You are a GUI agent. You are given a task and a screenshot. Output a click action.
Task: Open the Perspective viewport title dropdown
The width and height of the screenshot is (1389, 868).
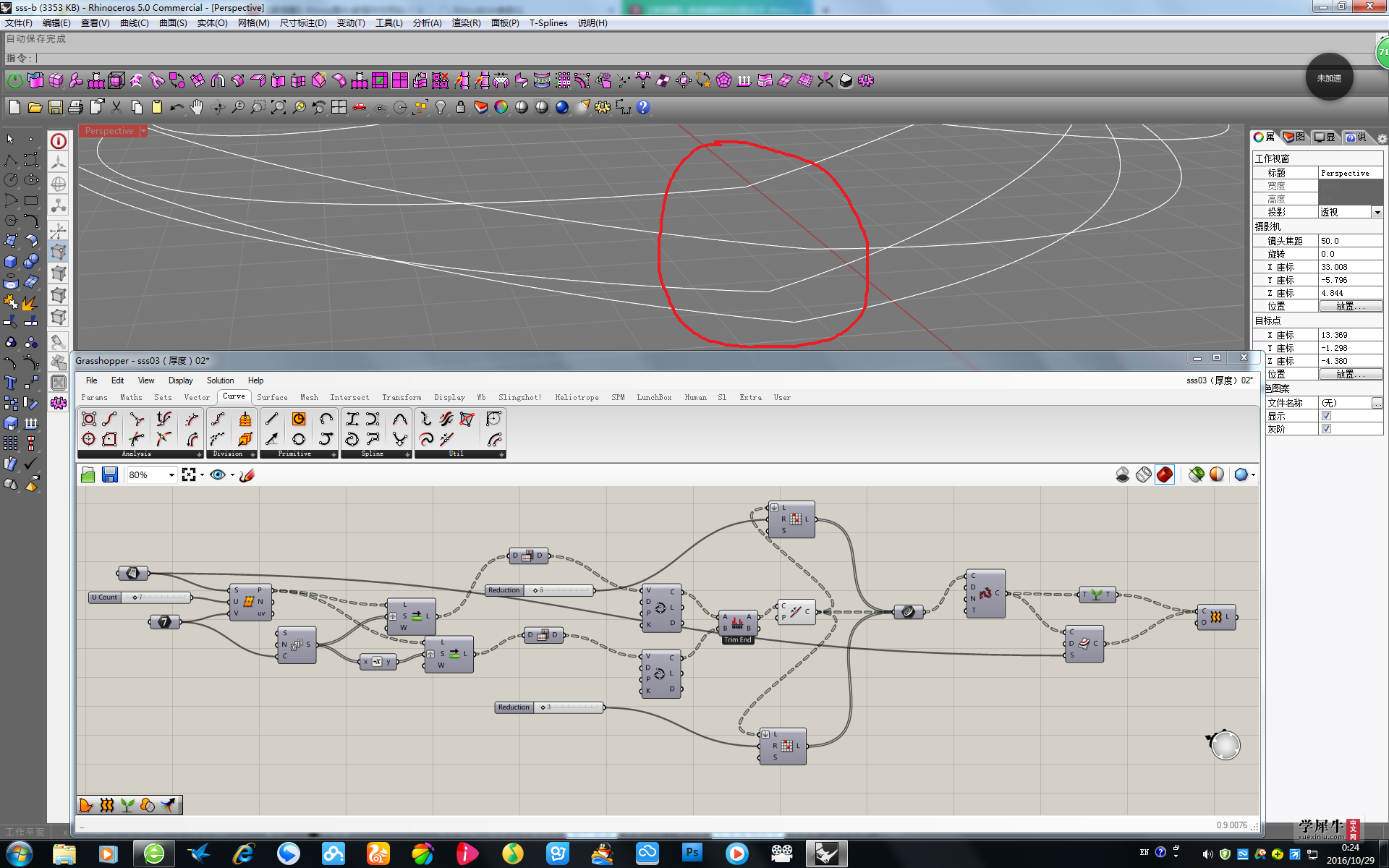pos(143,131)
